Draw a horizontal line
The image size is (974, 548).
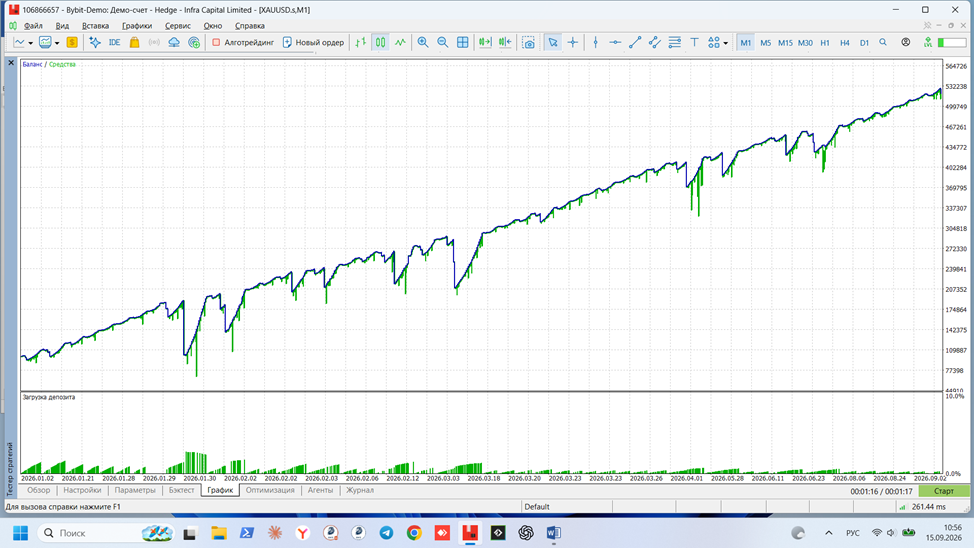615,42
